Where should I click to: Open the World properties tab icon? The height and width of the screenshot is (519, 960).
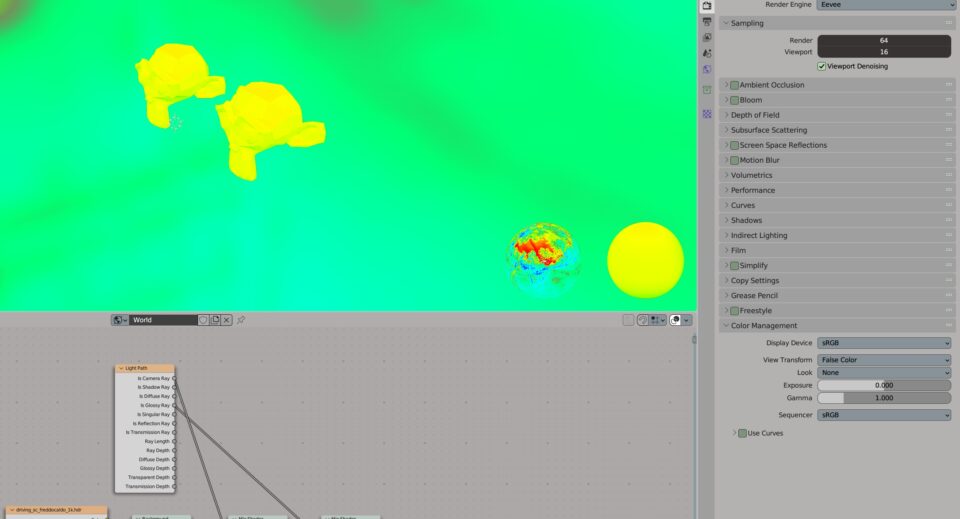(x=707, y=69)
